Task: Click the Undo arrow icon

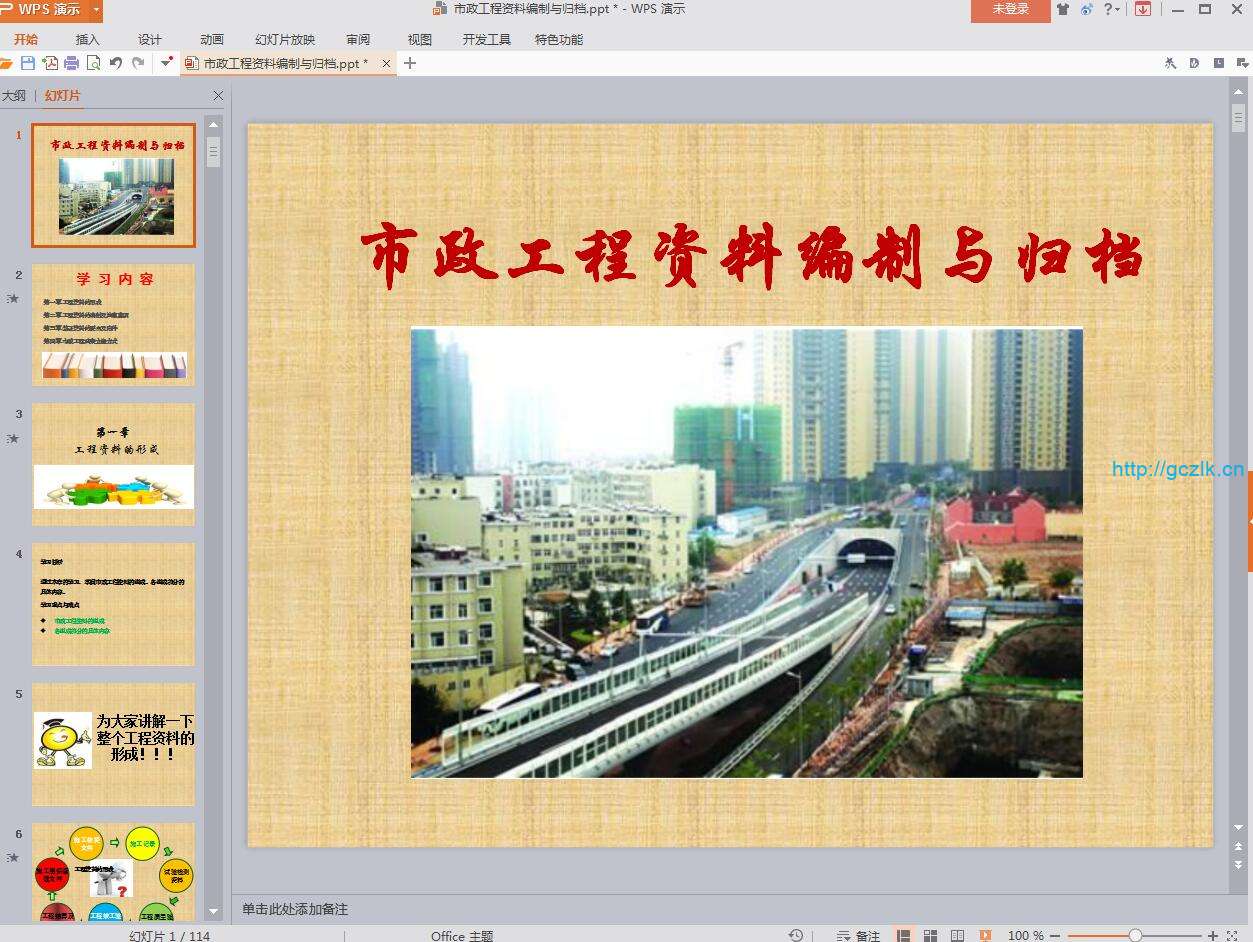Action: point(115,63)
